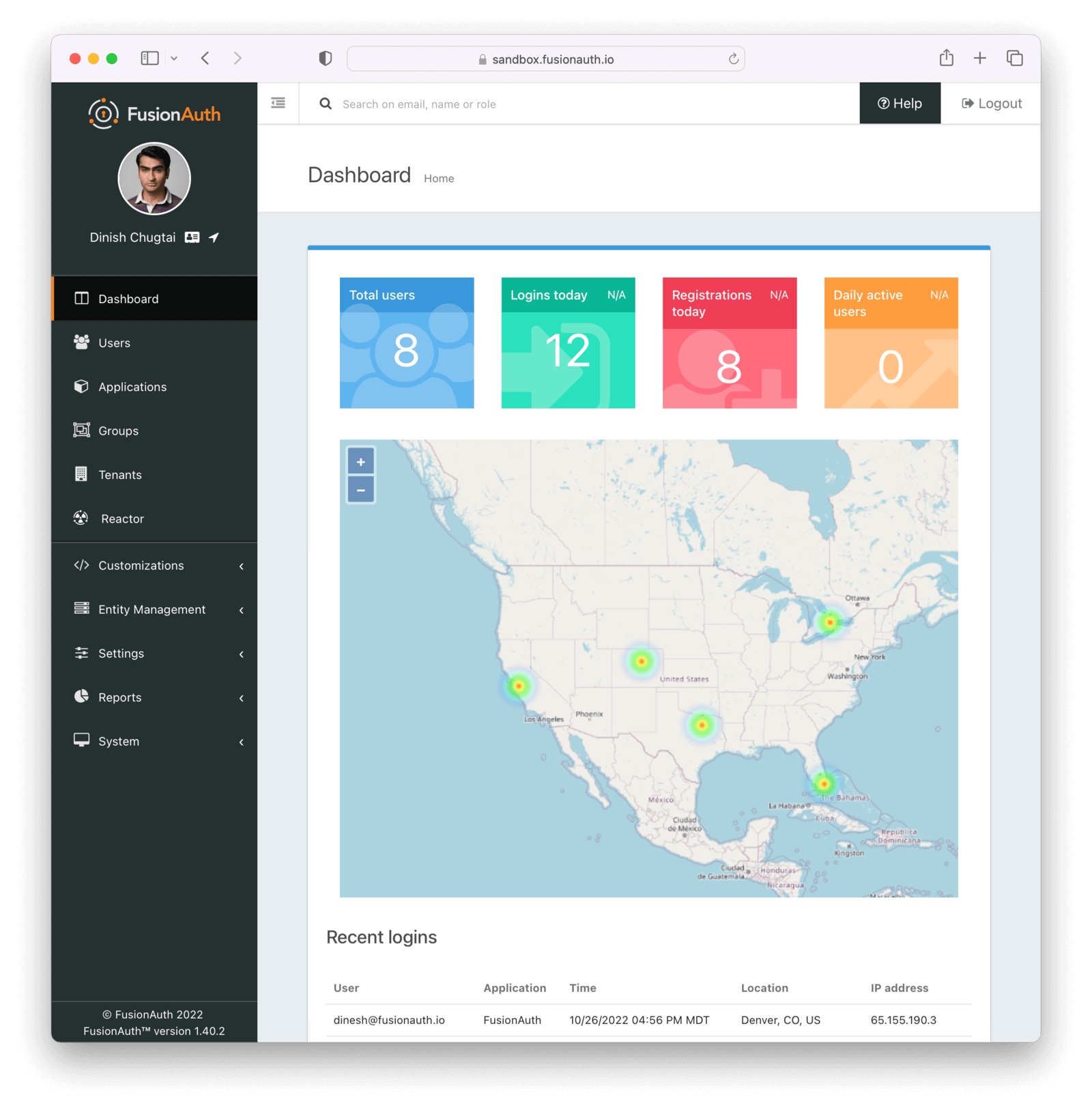Expand the Entity Management chevron
This screenshot has width=1092, height=1110.
(242, 610)
